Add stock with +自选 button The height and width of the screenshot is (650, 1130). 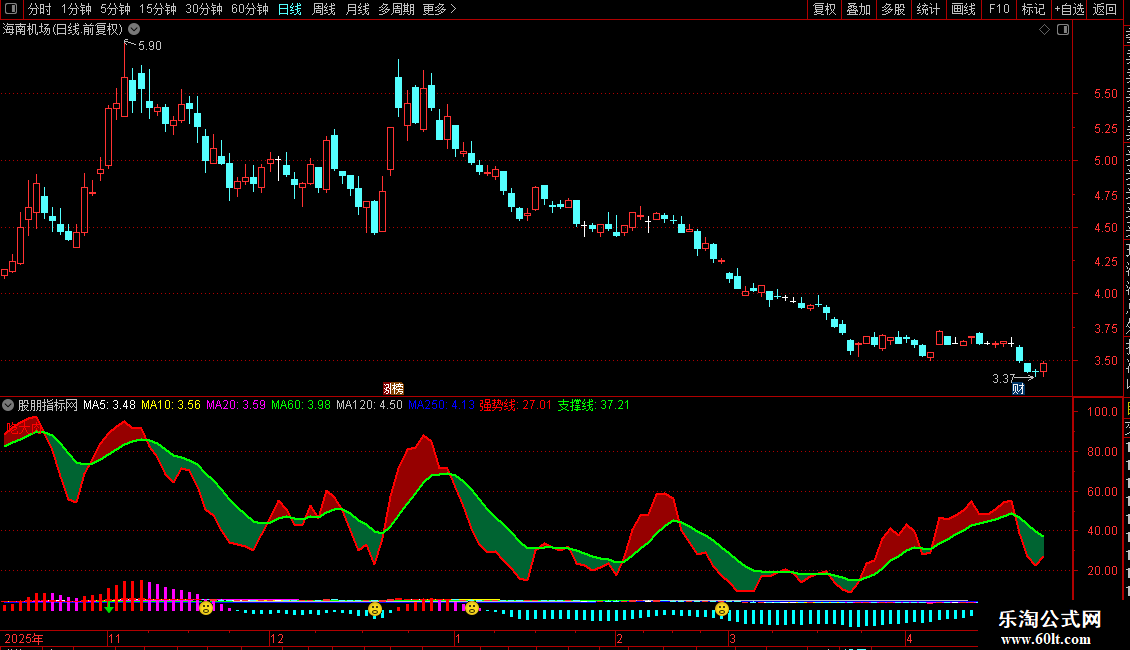1069,9
